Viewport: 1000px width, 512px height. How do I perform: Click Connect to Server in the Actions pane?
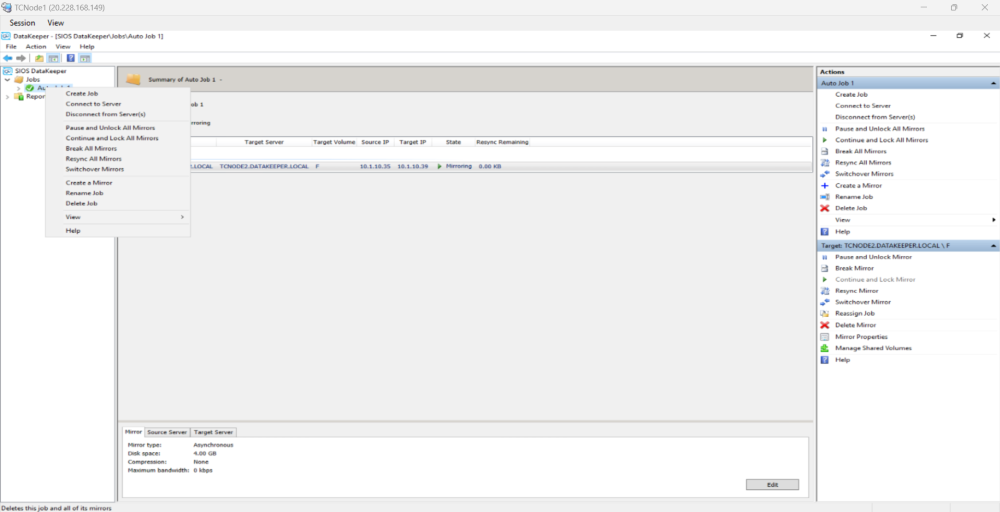pyautogui.click(x=863, y=106)
